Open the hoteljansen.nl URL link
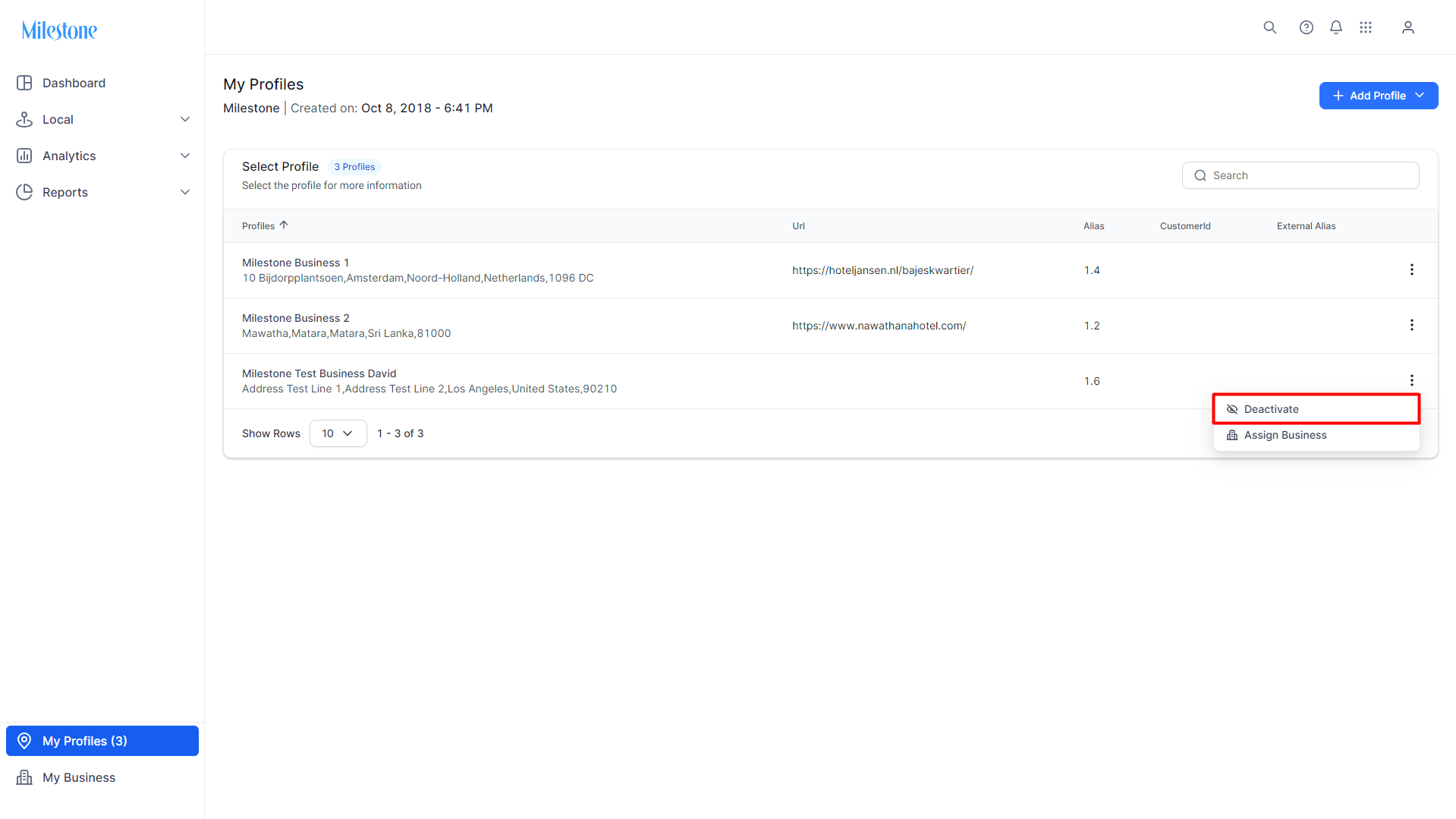 [882, 270]
